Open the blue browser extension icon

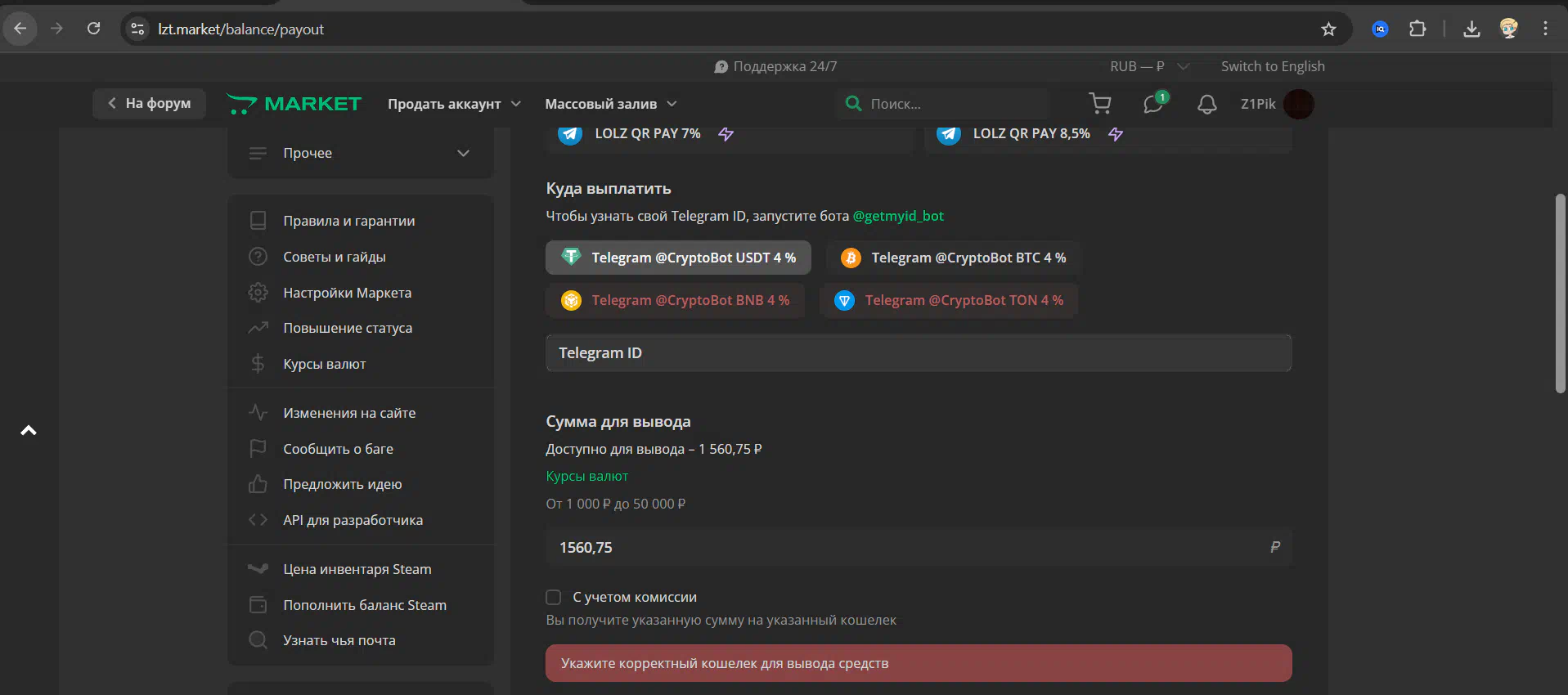coord(1380,29)
